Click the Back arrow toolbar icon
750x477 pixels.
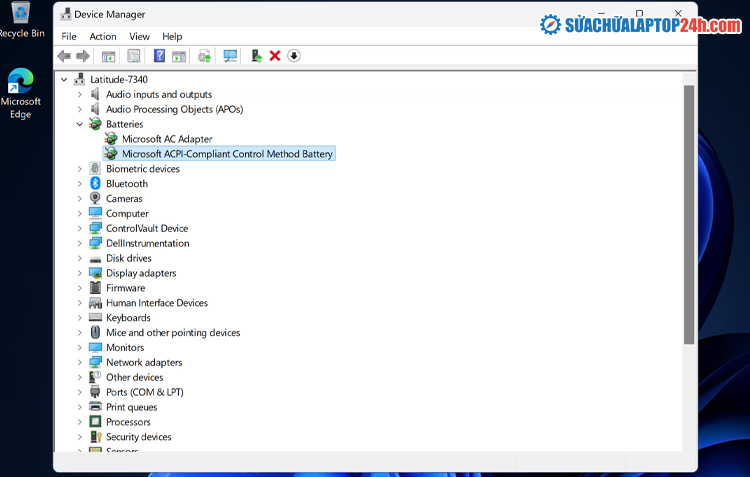(x=64, y=56)
